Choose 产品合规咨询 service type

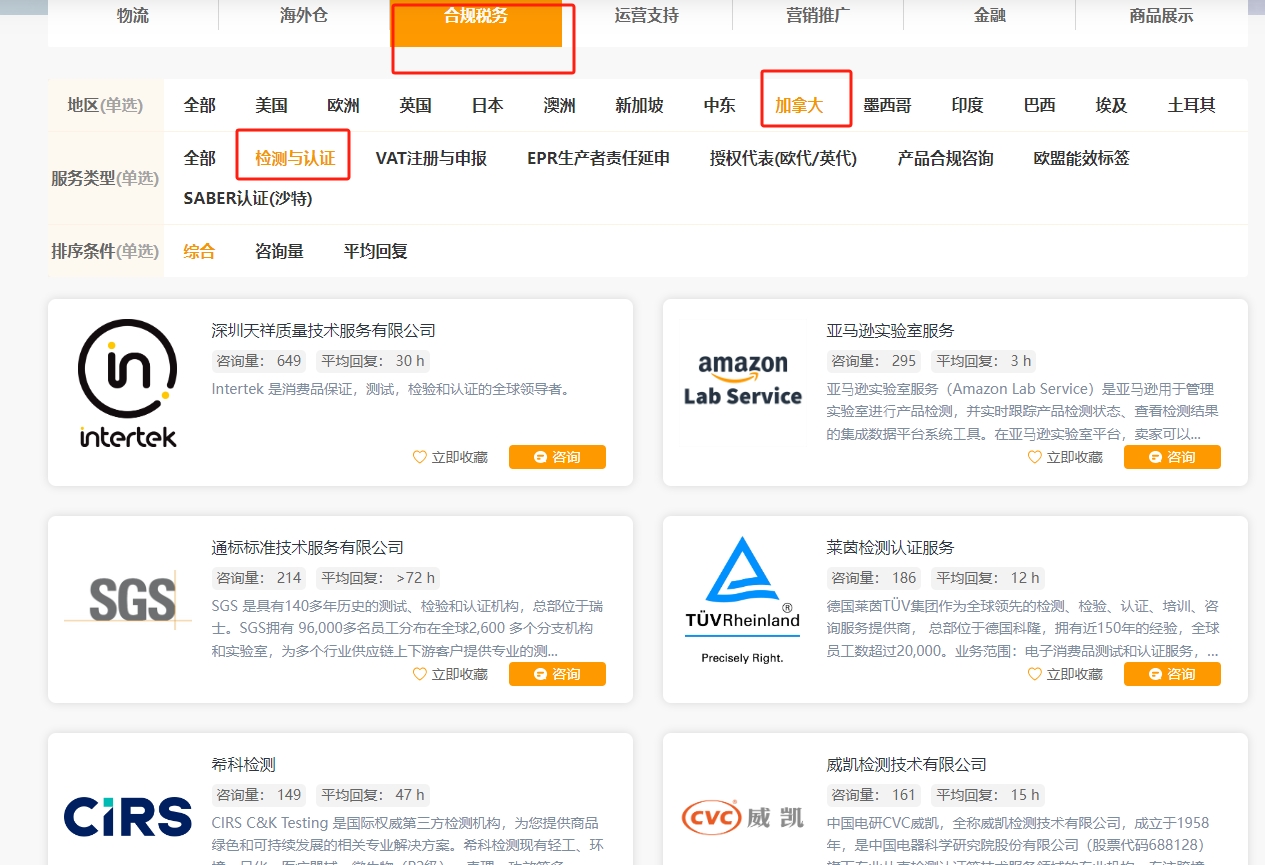(945, 158)
